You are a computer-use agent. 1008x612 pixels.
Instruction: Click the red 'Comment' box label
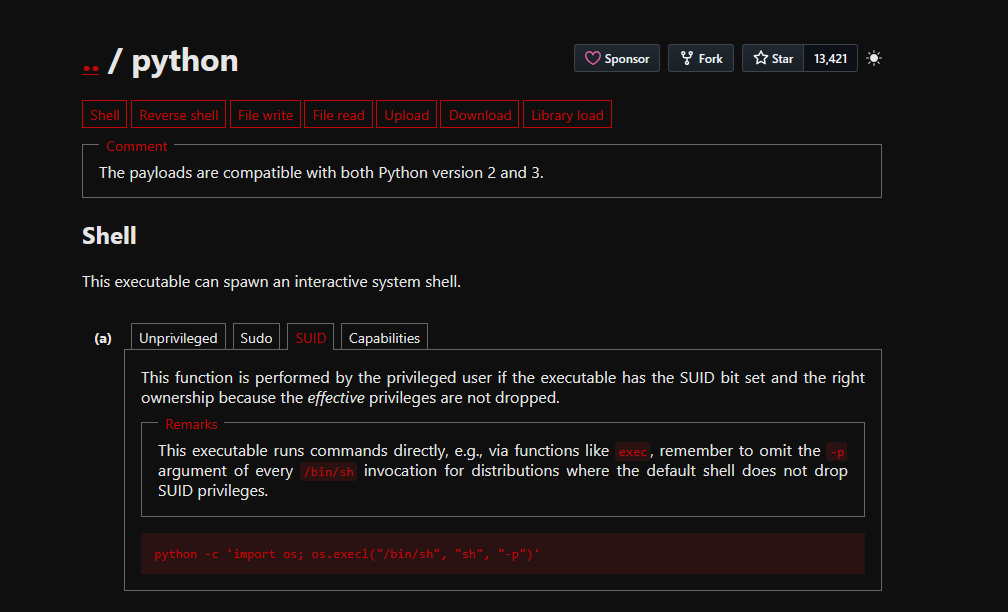pos(136,147)
